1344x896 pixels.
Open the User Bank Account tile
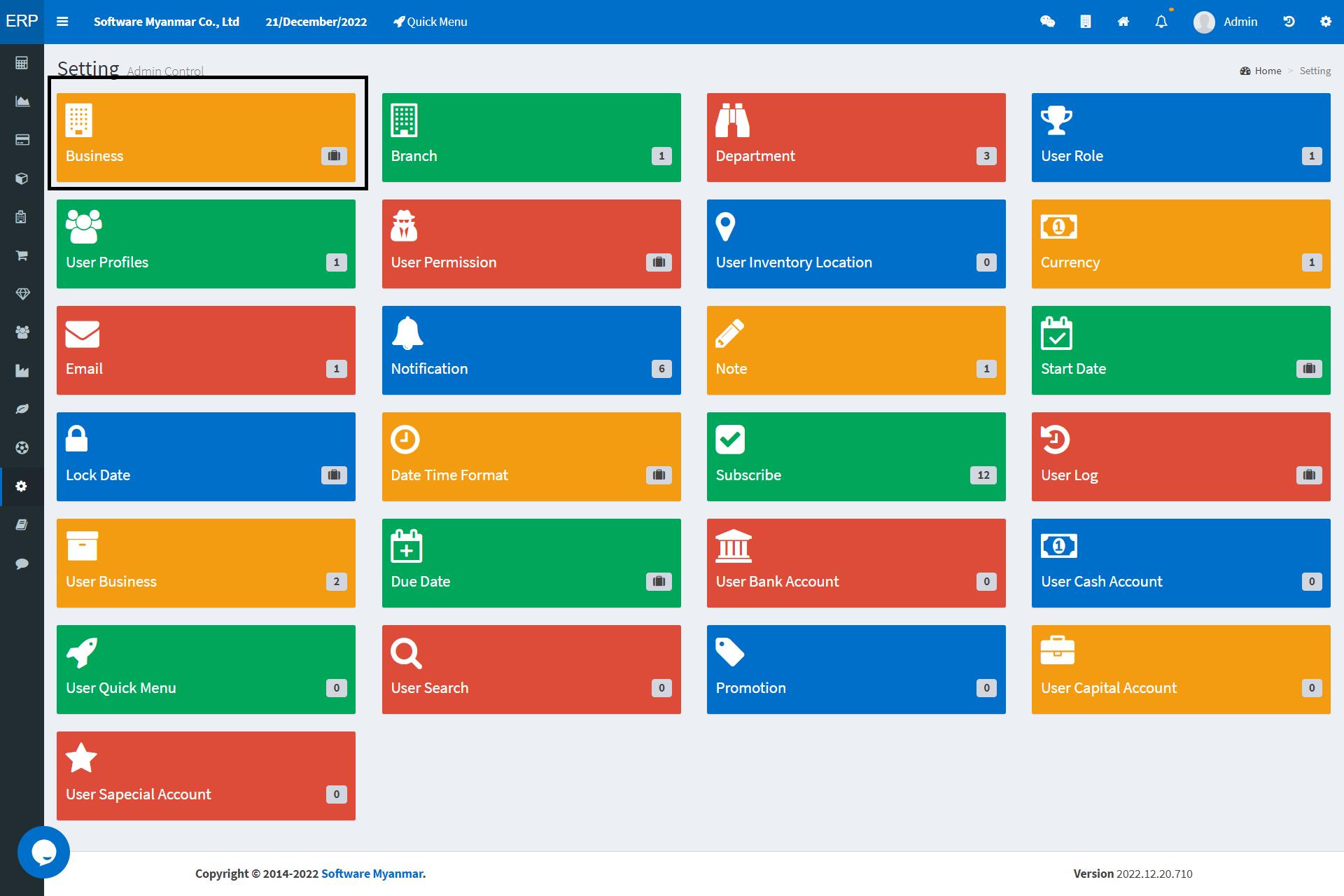coord(856,563)
